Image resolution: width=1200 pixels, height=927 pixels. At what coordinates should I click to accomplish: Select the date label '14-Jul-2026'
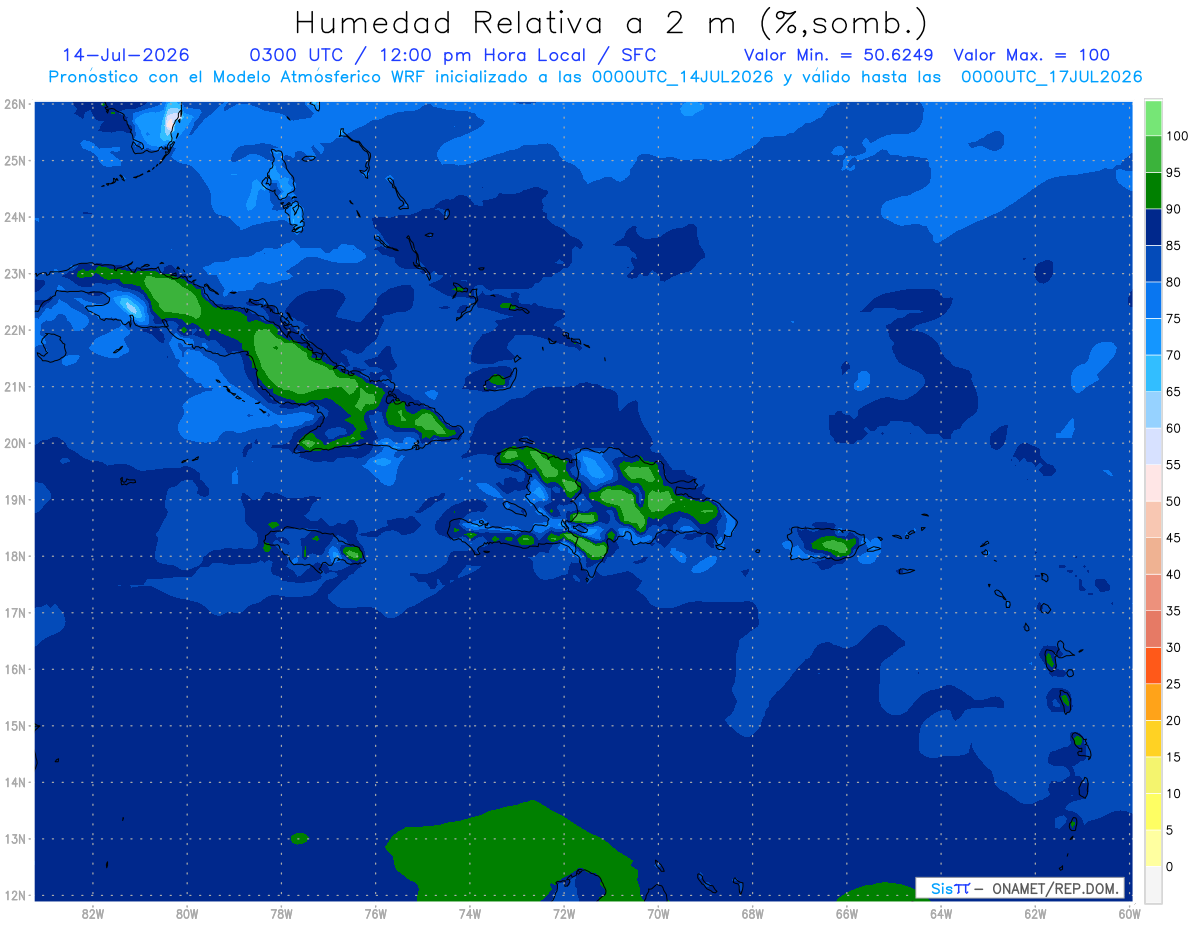tap(126, 55)
